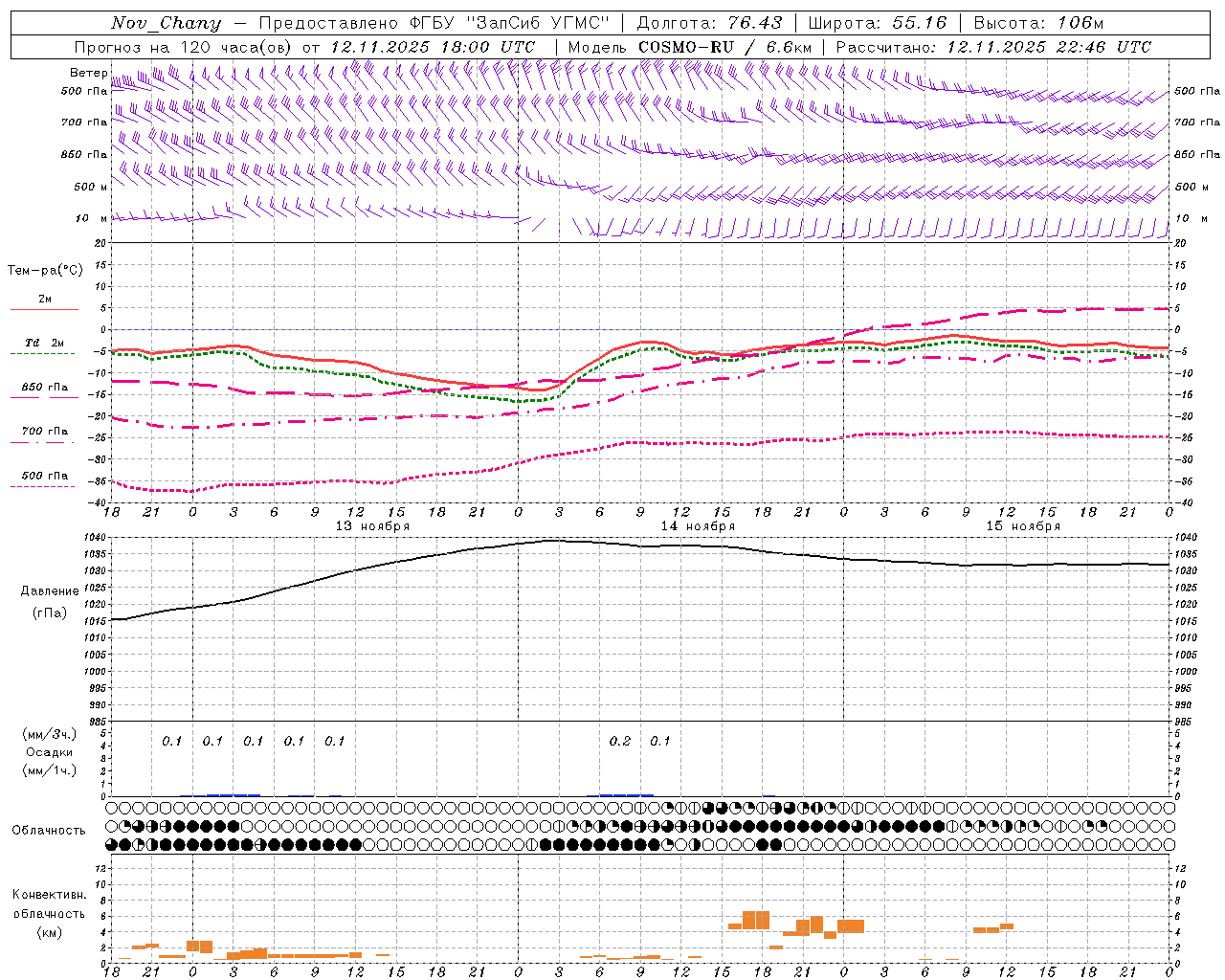This screenshot has width=1225, height=980.
Task: Click '850 гПа' in the temperature legend
Action: coord(45,388)
